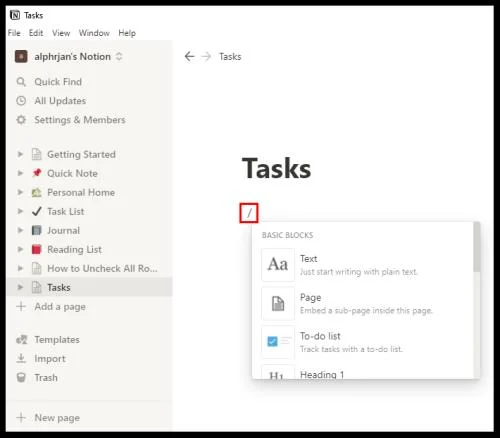500x438 pixels.
Task: Click New page at sidebar bottom
Action: click(48, 418)
